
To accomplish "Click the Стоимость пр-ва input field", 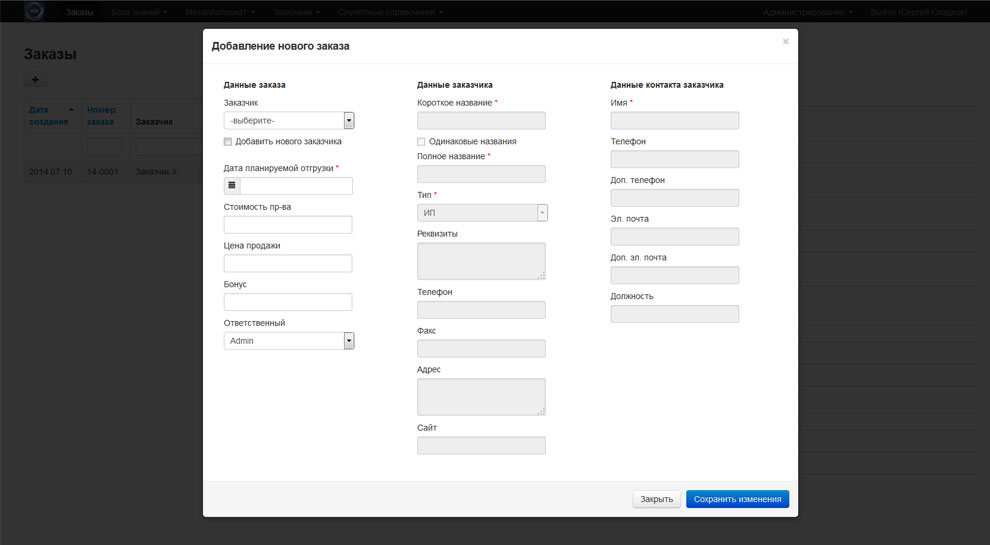I will pos(288,225).
